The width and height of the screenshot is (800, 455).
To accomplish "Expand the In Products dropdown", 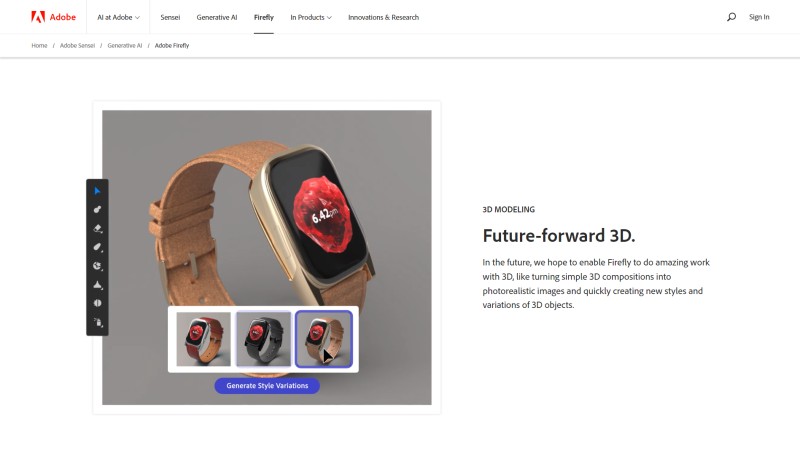I will tap(311, 17).
